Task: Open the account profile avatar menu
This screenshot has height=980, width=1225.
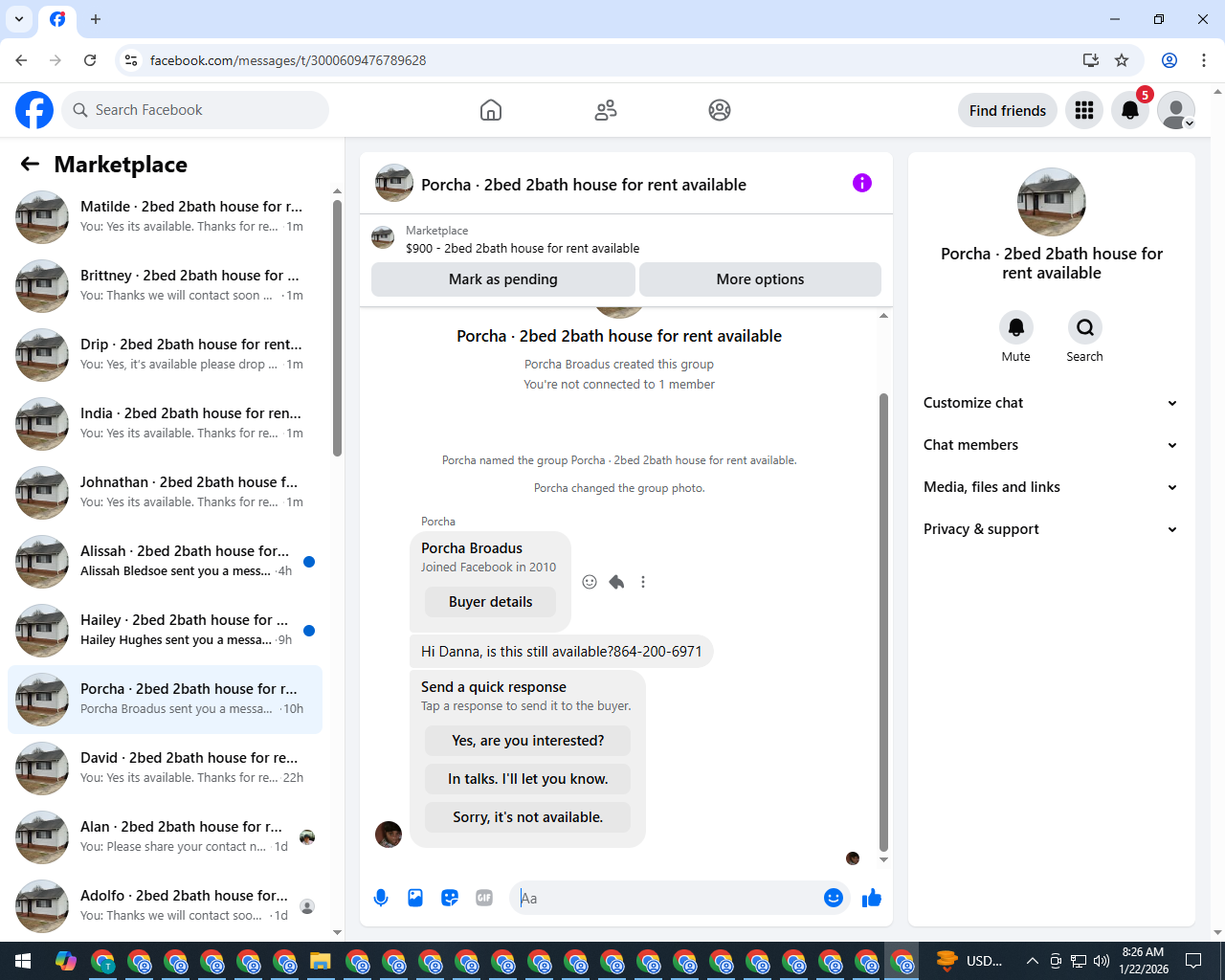Action: coord(1176,110)
